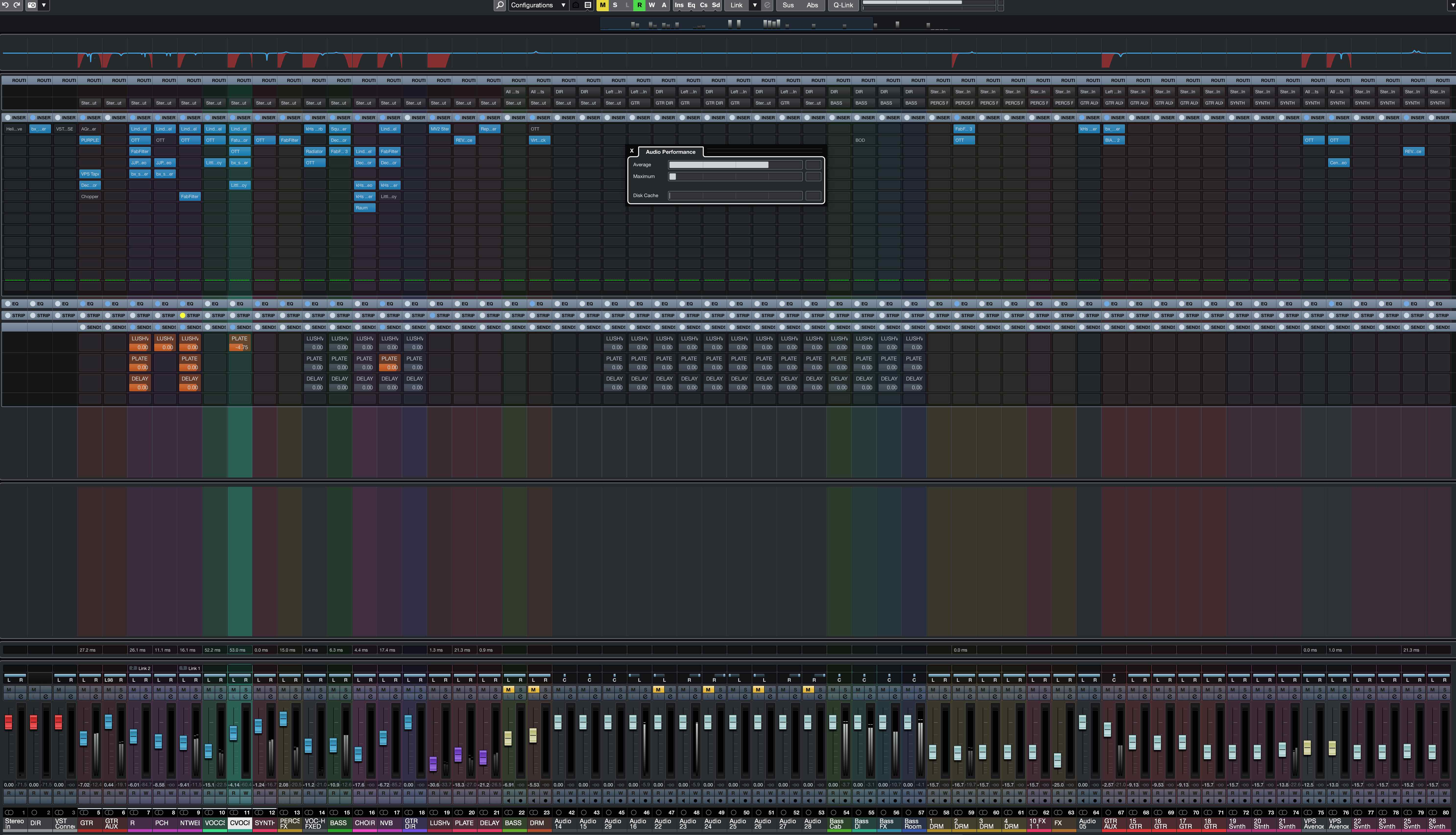Viewport: 1456px width, 835px height.
Task: Click the undo arrow icon
Action: pos(5,5)
